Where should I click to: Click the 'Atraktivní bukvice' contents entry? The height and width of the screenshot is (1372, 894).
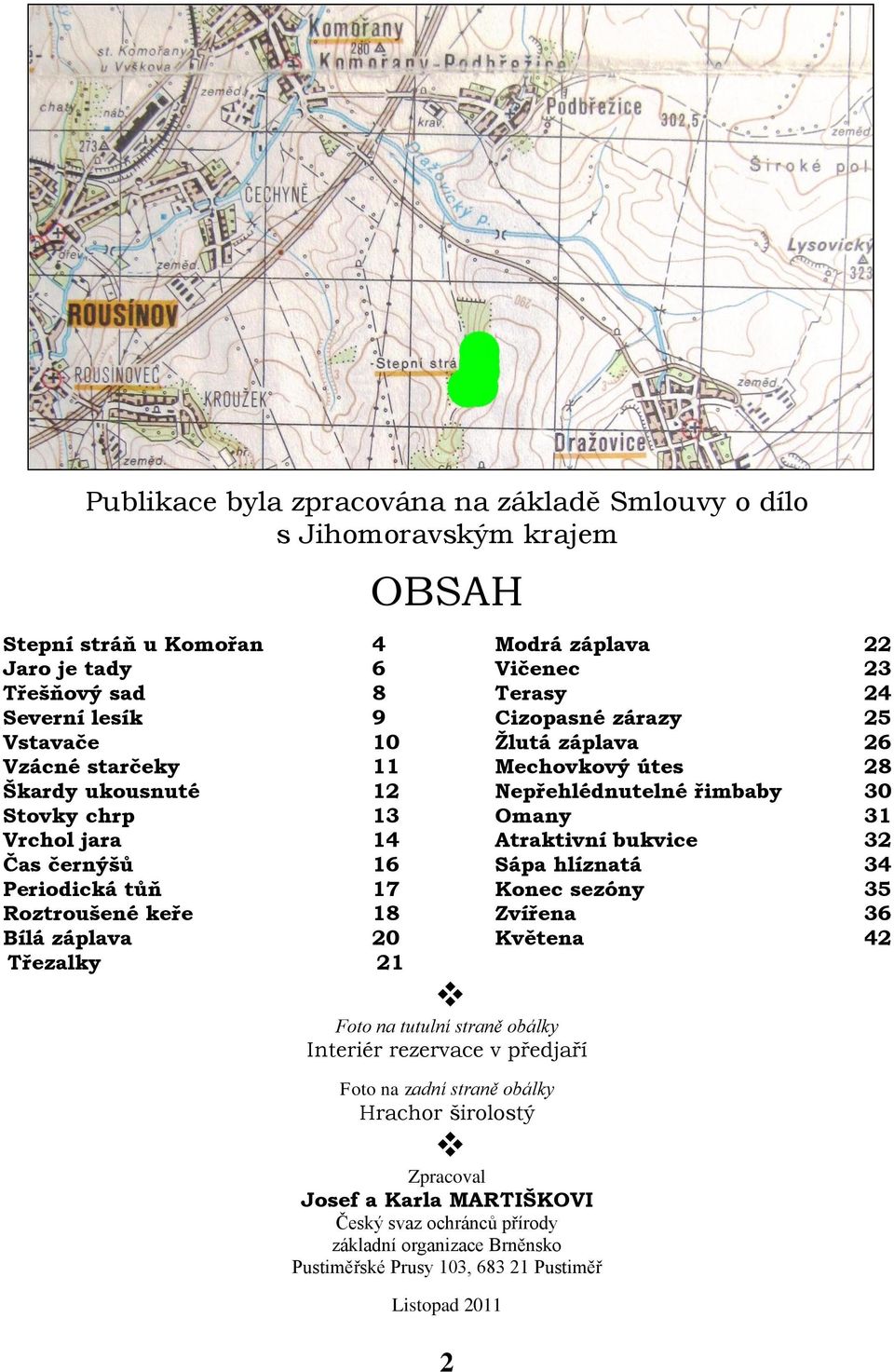[596, 840]
